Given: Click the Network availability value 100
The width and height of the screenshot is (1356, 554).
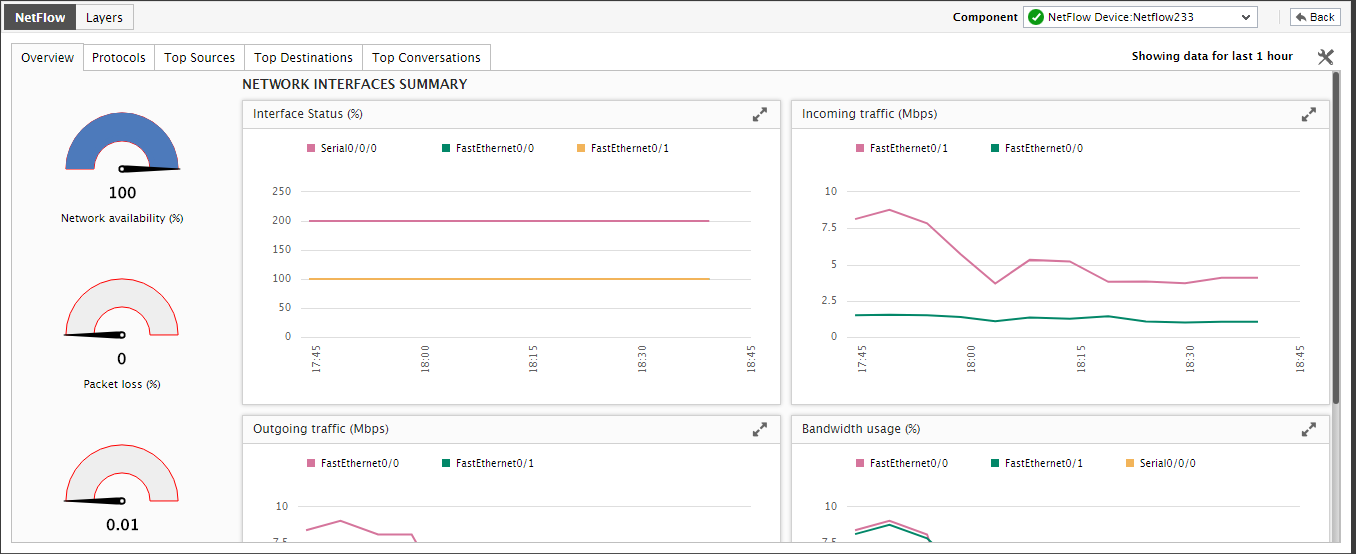Looking at the screenshot, I should [122, 193].
